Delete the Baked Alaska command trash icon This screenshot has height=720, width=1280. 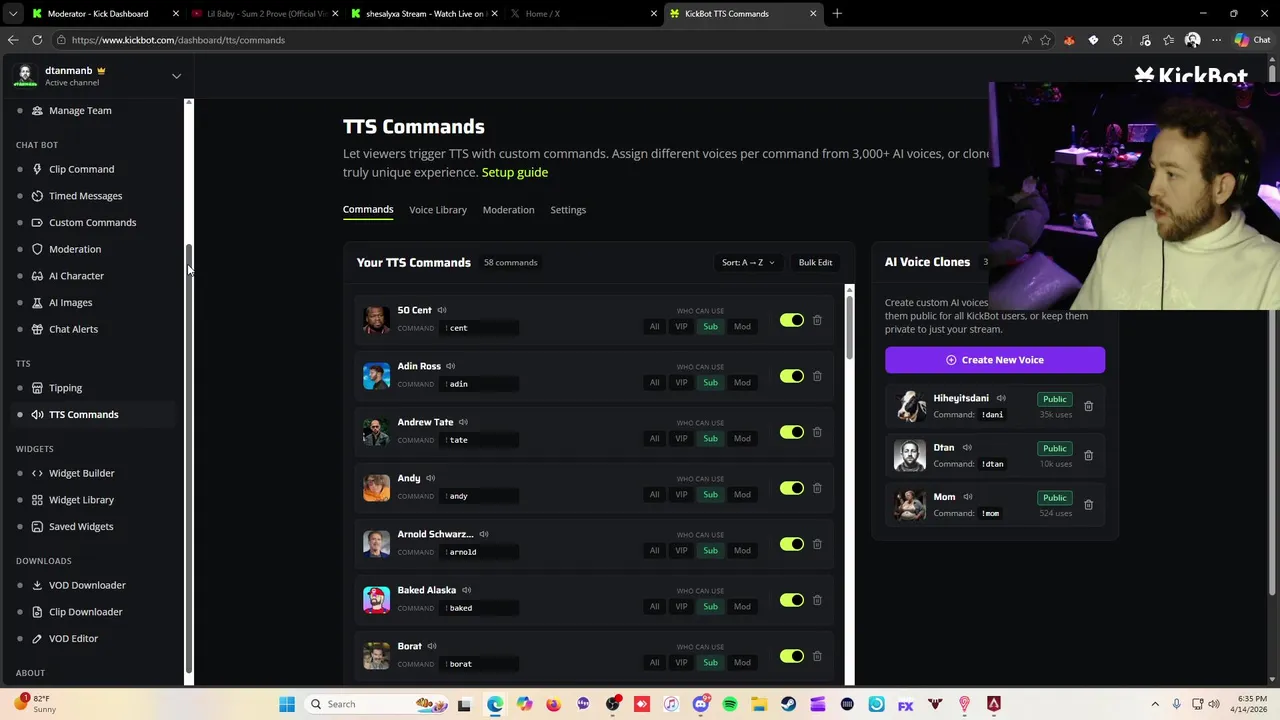817,600
